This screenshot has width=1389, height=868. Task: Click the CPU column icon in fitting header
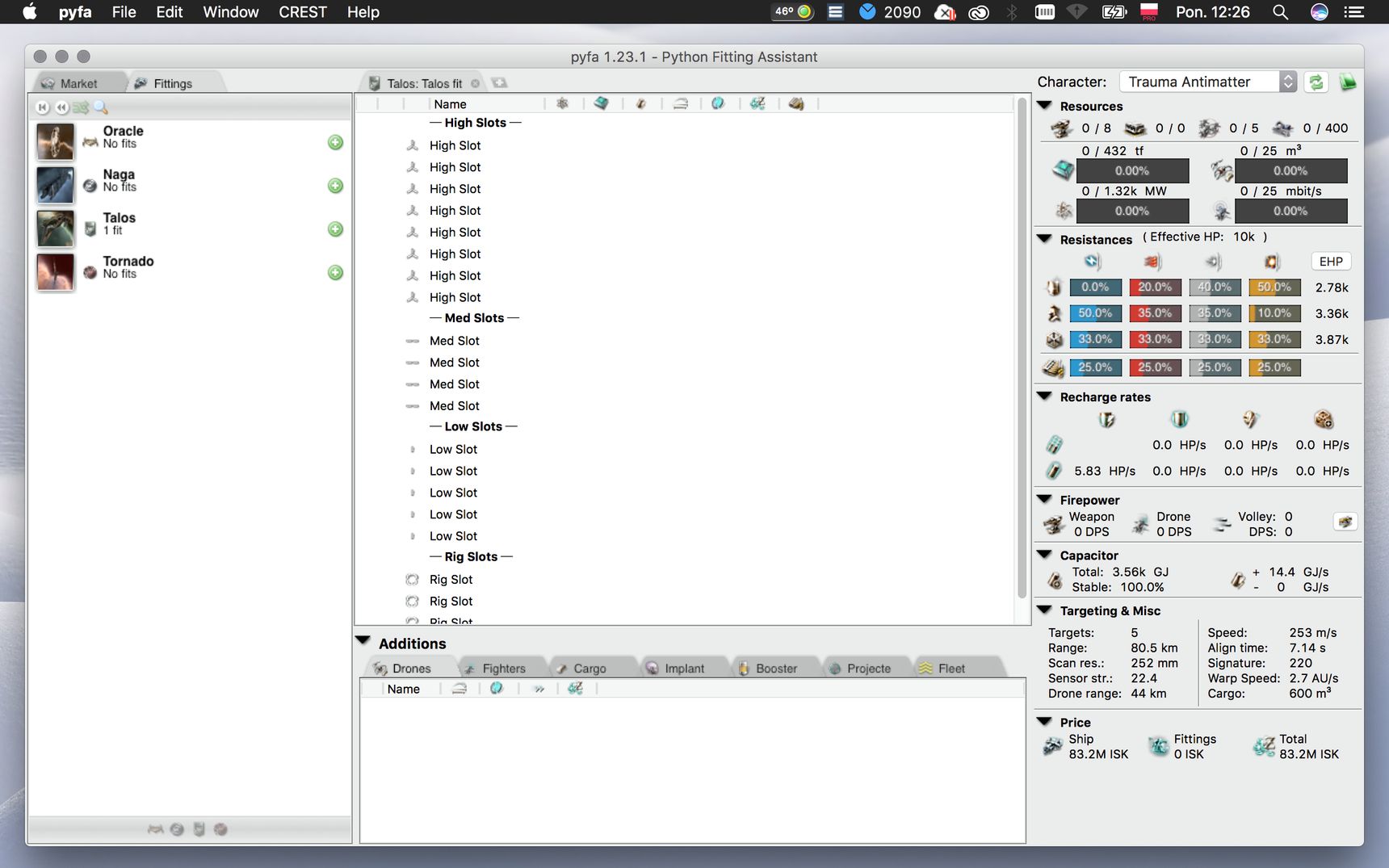click(601, 103)
